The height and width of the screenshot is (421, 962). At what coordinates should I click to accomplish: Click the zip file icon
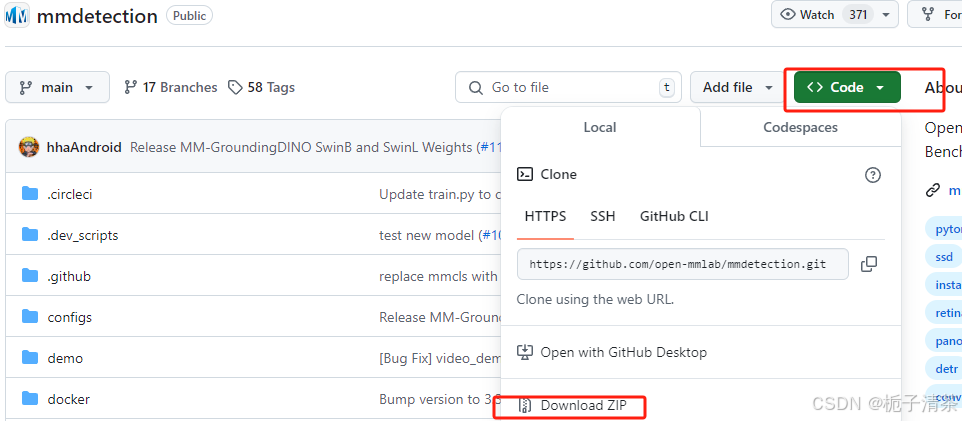click(525, 406)
